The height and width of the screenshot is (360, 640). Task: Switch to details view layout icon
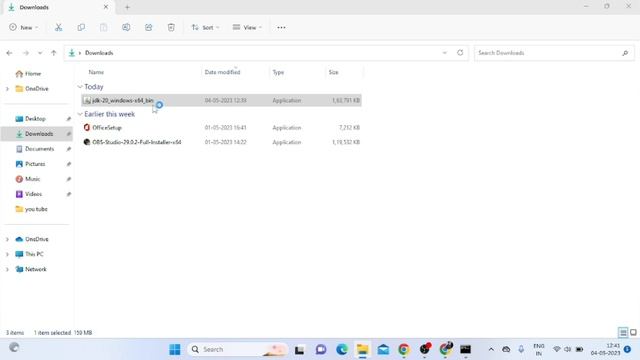click(x=623, y=332)
